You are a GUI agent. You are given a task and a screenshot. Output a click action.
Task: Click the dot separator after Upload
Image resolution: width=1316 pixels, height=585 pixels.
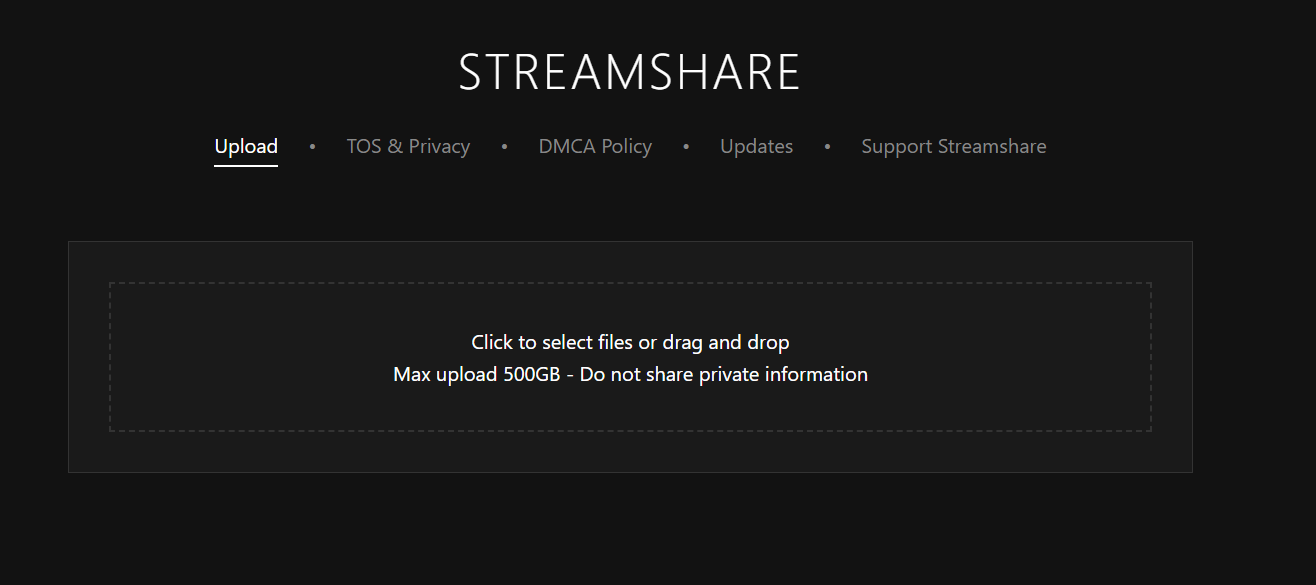tap(312, 147)
